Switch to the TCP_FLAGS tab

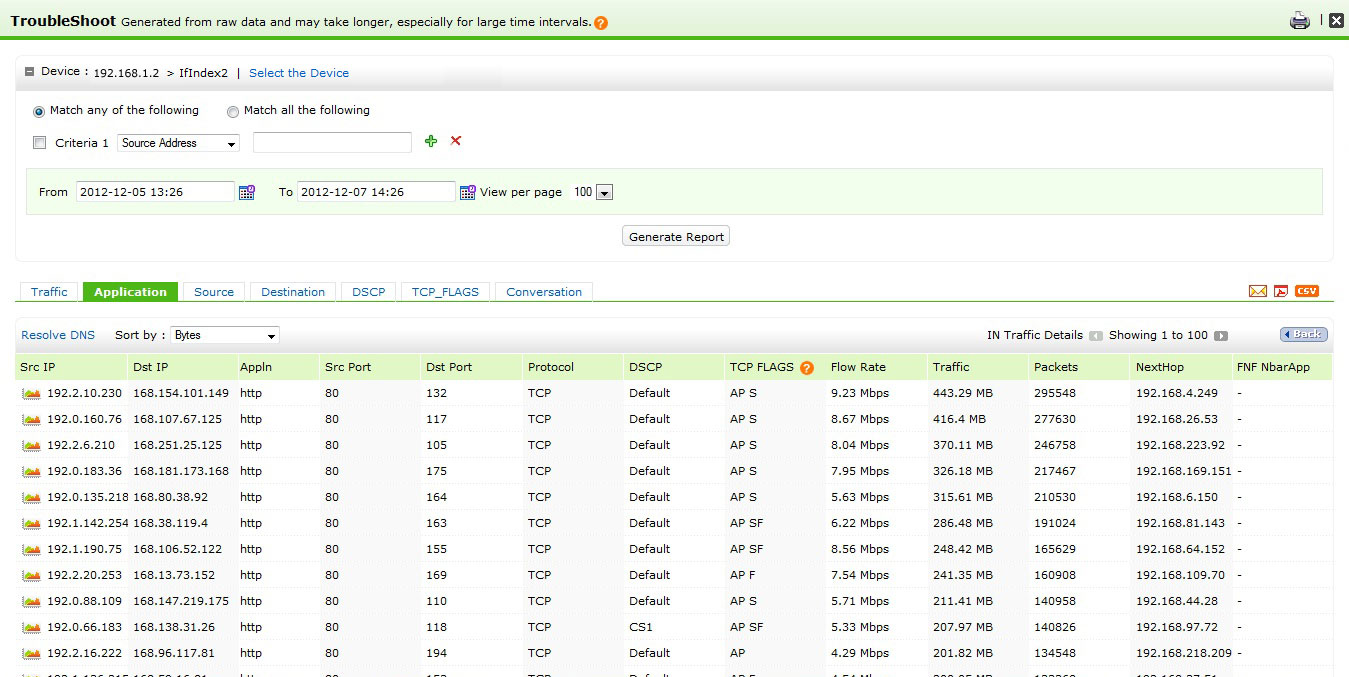[x=444, y=291]
